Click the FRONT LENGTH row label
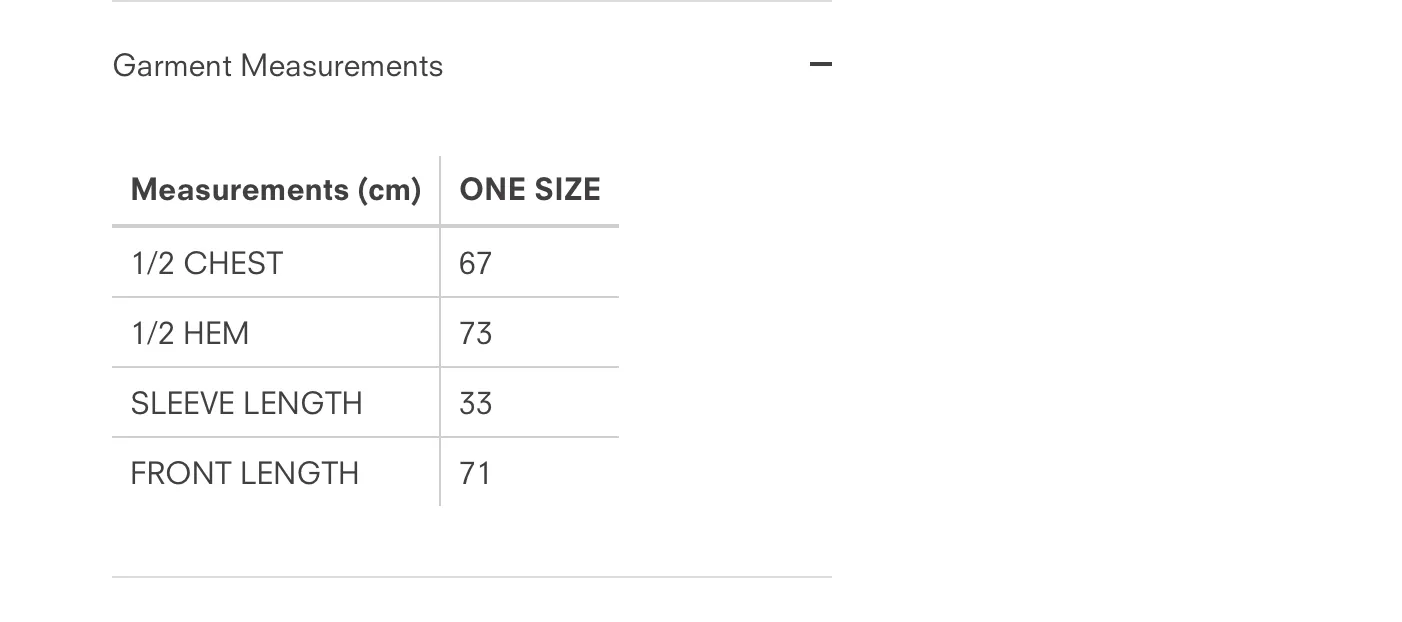The image size is (1402, 622). [x=245, y=473]
